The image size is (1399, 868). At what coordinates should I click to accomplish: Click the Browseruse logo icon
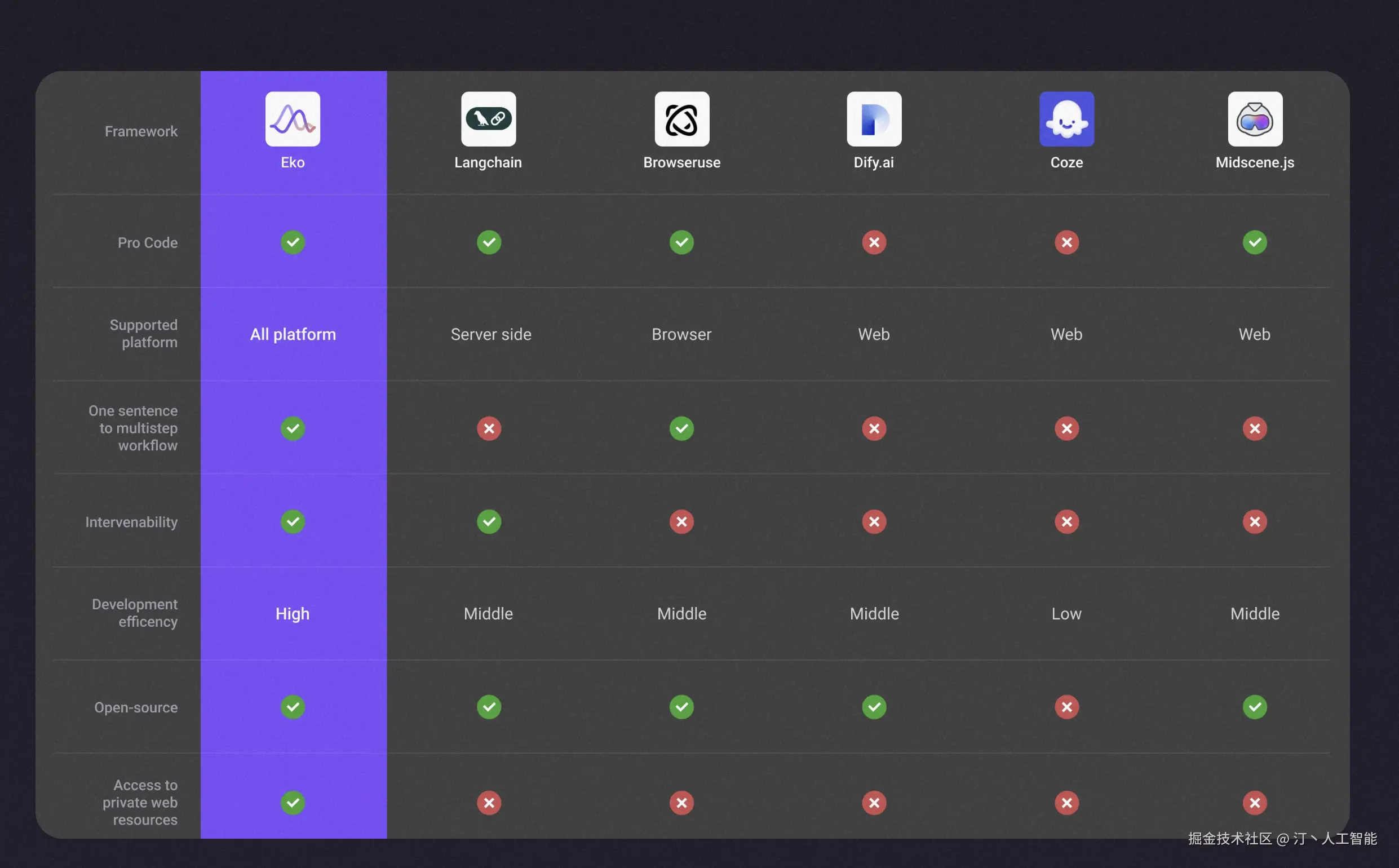point(681,119)
